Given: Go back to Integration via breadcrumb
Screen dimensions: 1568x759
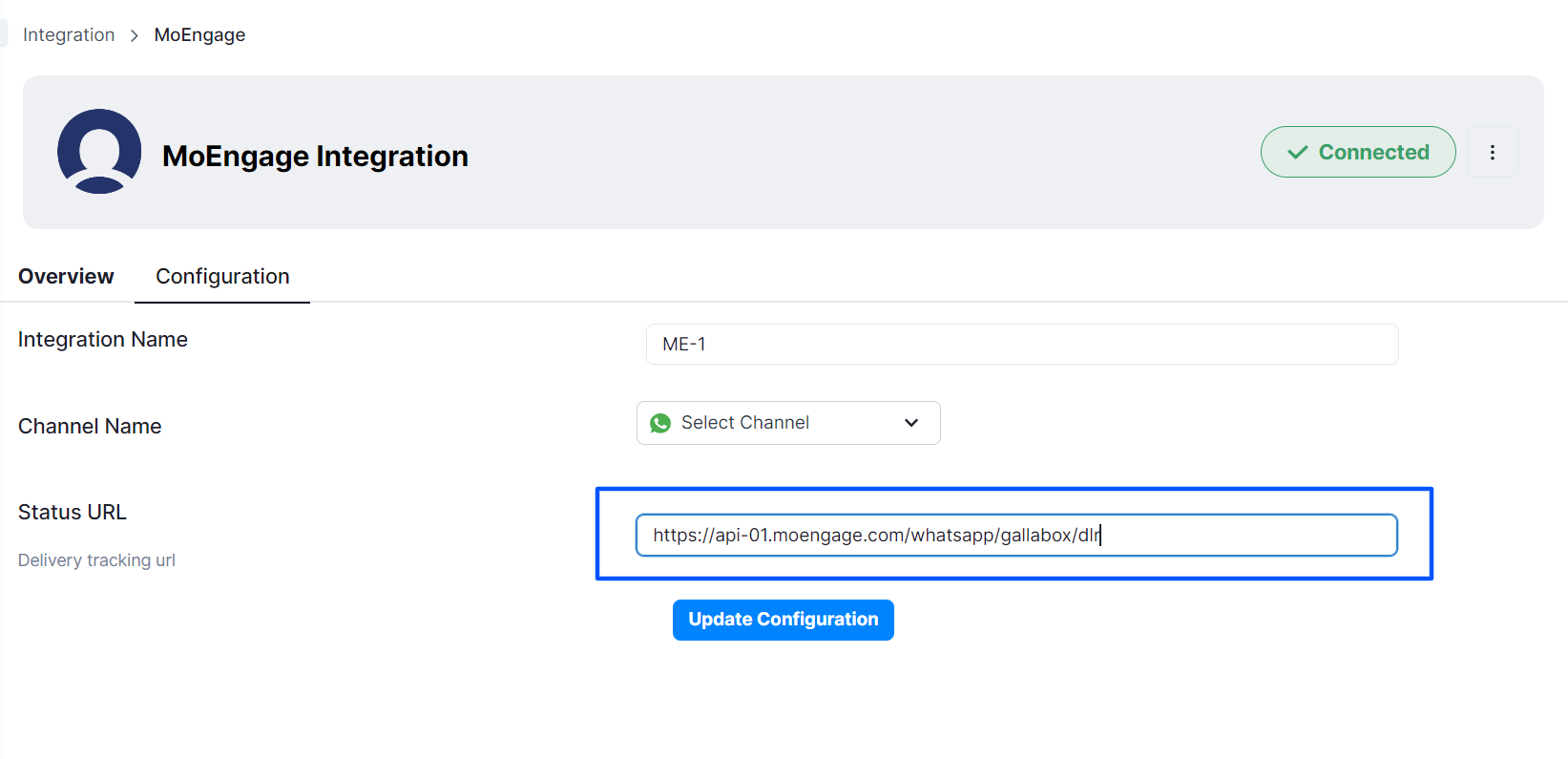Looking at the screenshot, I should [x=69, y=35].
